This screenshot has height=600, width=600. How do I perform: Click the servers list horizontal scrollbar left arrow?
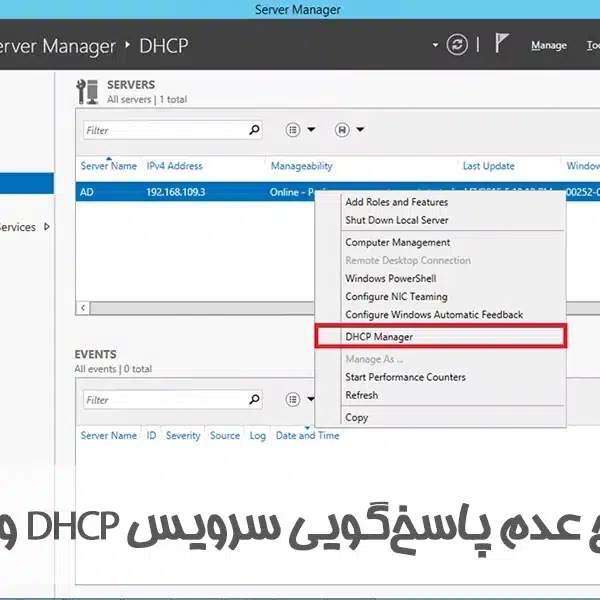[83, 308]
